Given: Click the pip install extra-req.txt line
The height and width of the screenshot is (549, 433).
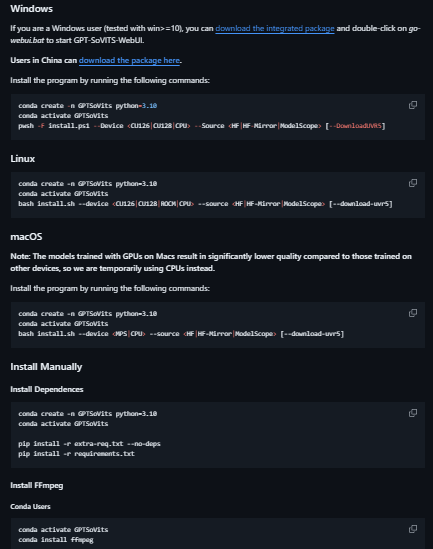Looking at the screenshot, I should 89,444.
